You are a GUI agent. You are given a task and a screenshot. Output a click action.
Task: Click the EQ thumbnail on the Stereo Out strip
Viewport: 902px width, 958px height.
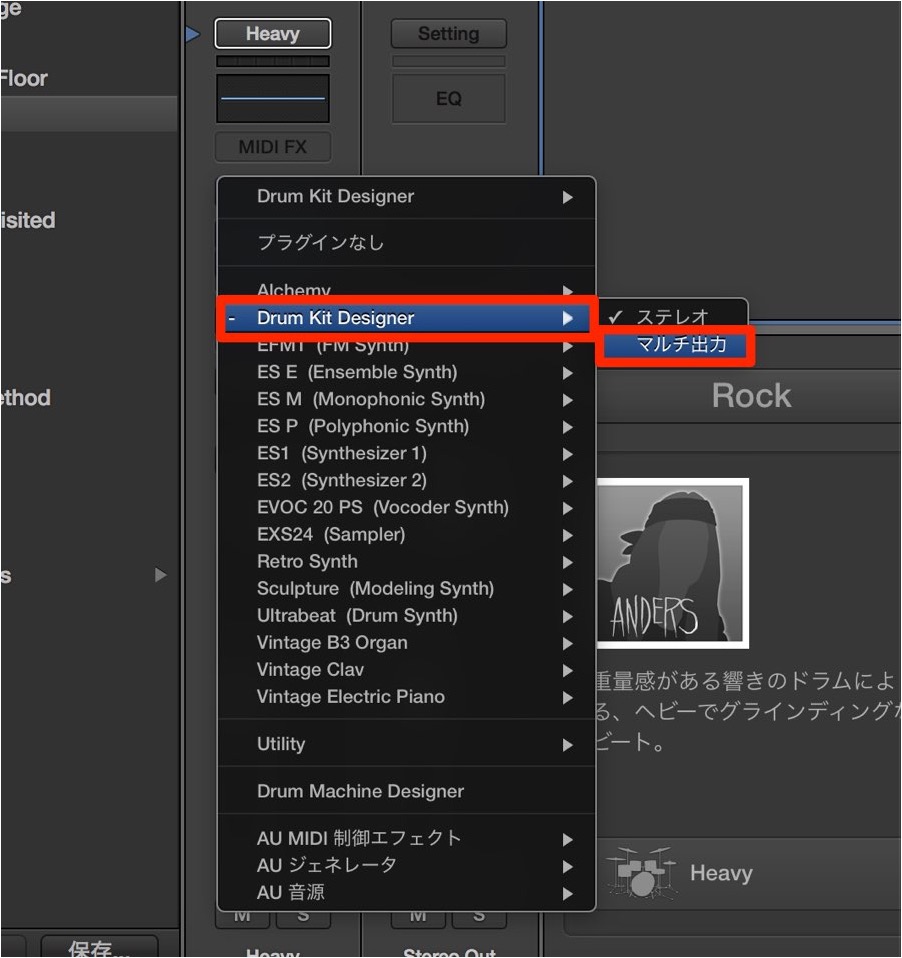pos(449,98)
